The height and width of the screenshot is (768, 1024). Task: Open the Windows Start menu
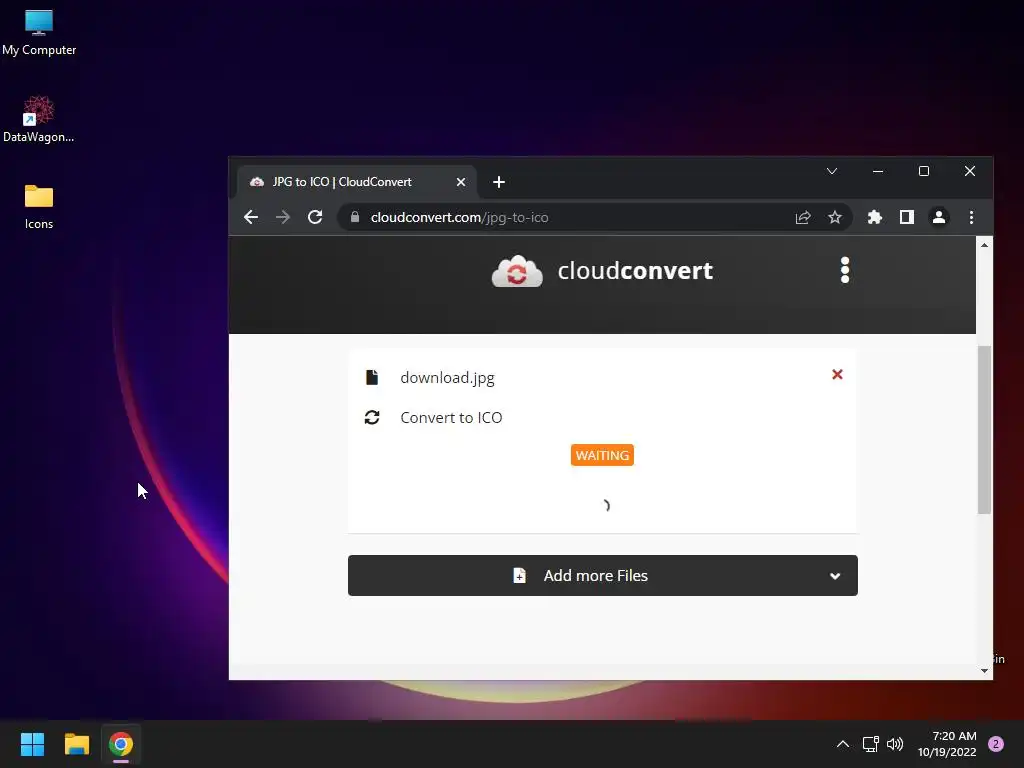32,744
